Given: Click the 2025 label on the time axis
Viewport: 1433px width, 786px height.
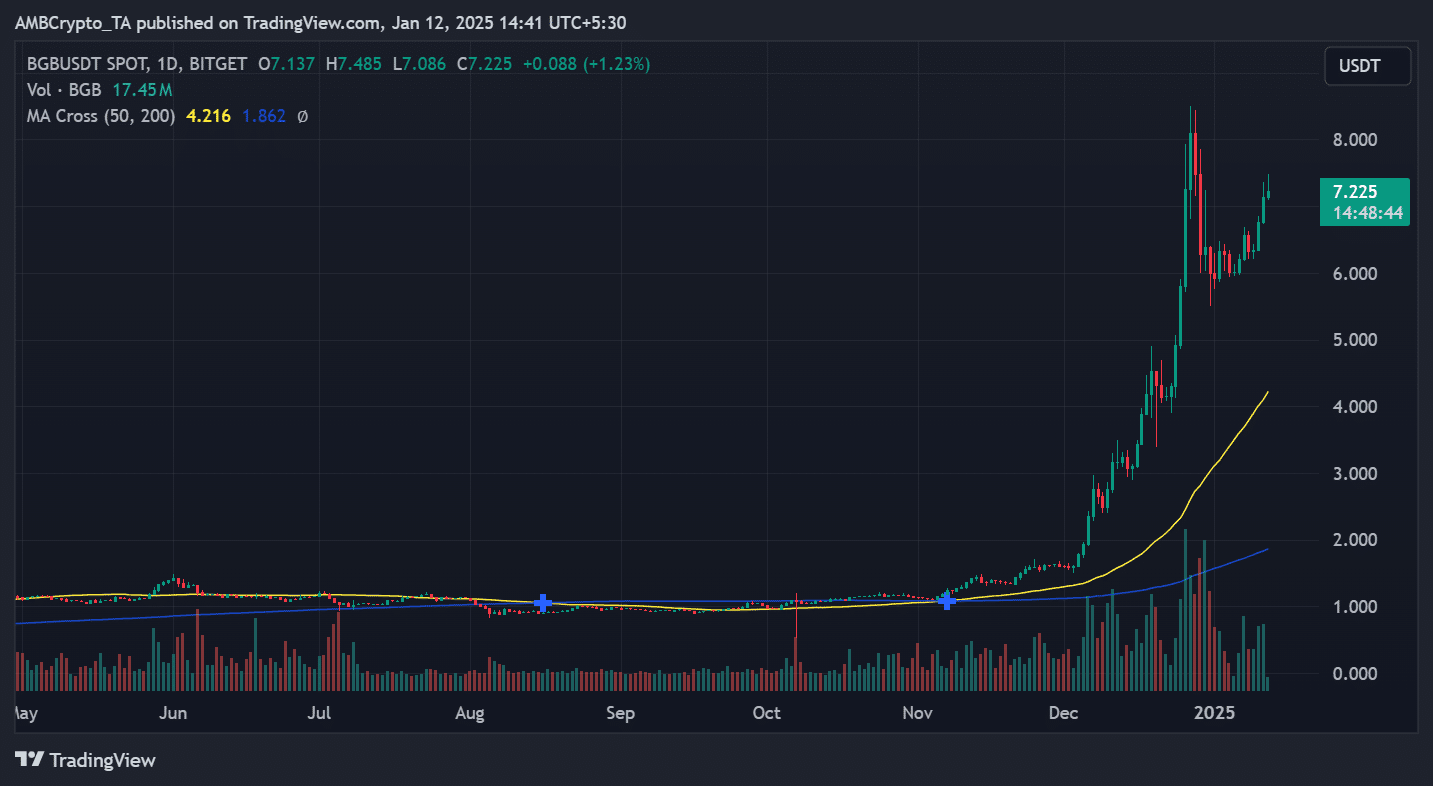Looking at the screenshot, I should pos(1215,713).
